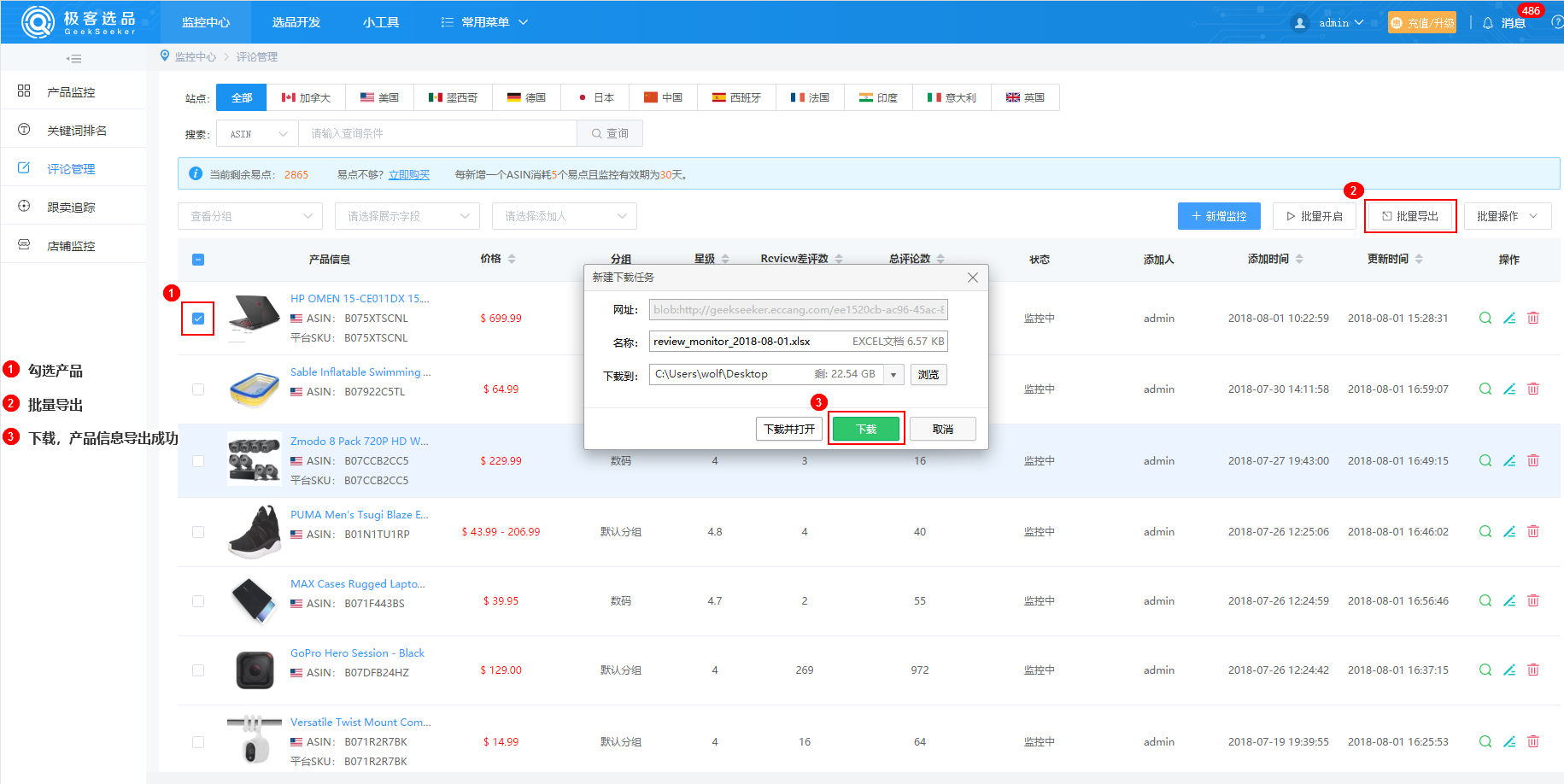Switch to 选品开发 top tab
1564x784 pixels.
click(296, 22)
